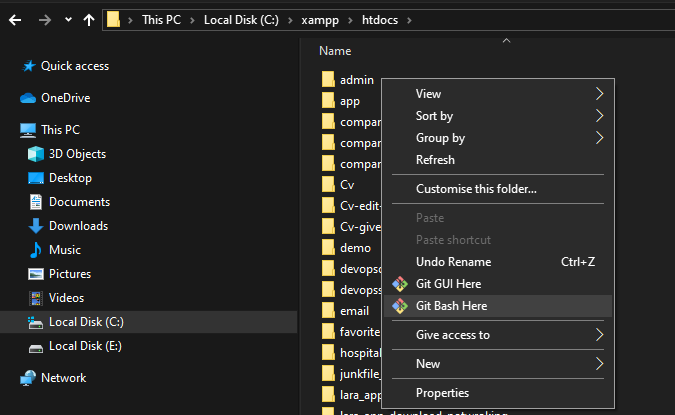Image resolution: width=675 pixels, height=415 pixels.
Task: Open the Downloads folder in sidebar
Action: pyautogui.click(x=78, y=226)
